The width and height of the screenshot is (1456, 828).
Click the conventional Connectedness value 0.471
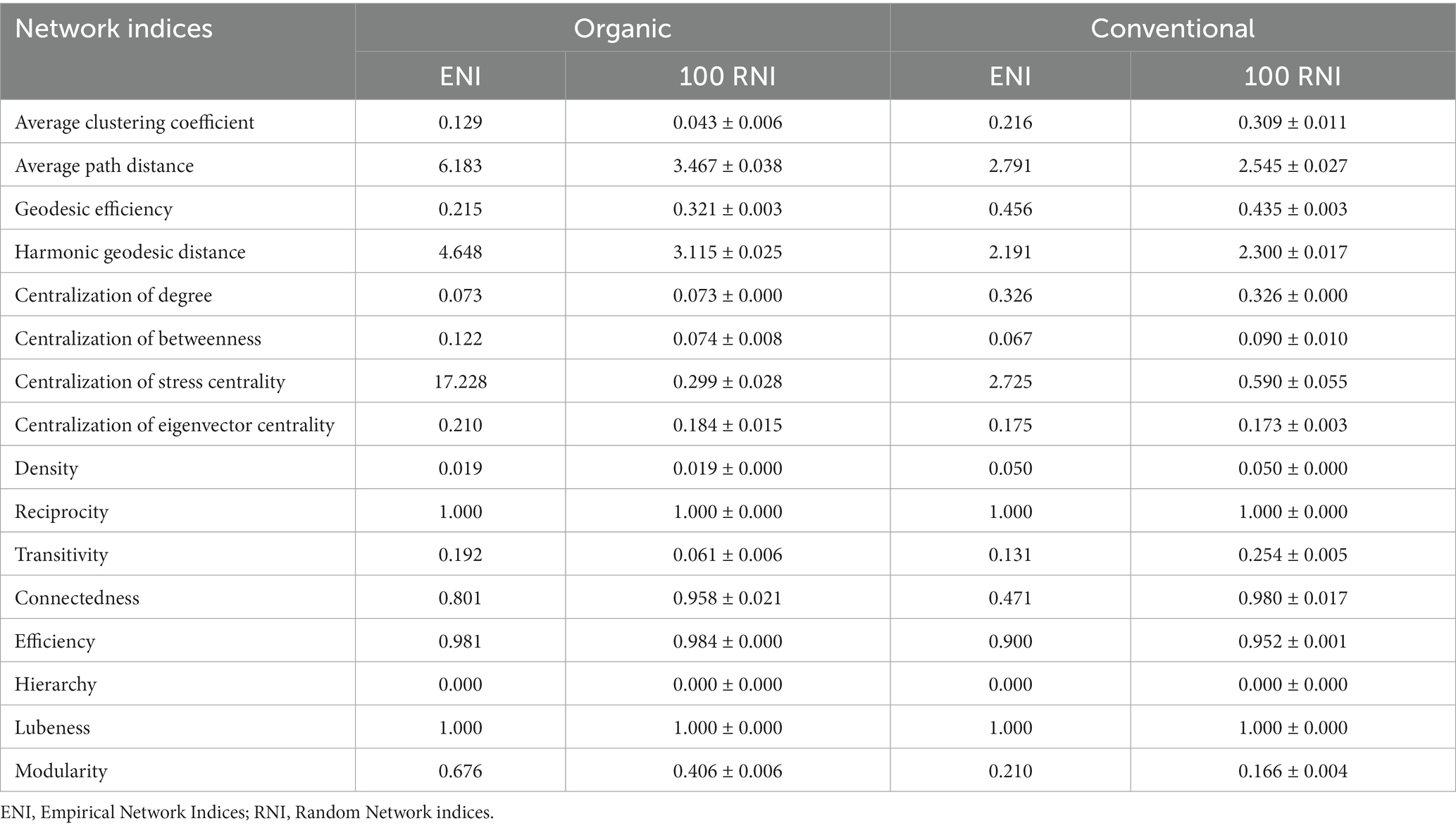tap(1010, 598)
